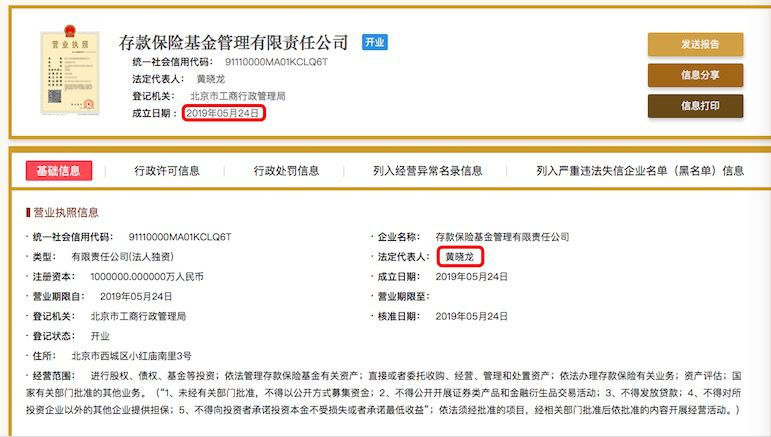Click the 登记机关 value in the details section
This screenshot has height=437, width=771.
click(138, 316)
